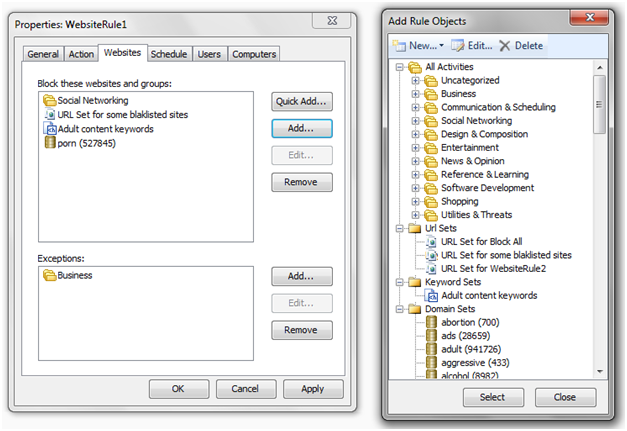Image resolution: width=627 pixels, height=431 pixels.
Task: Click folder icon beside Design & Composition
Action: [431, 134]
